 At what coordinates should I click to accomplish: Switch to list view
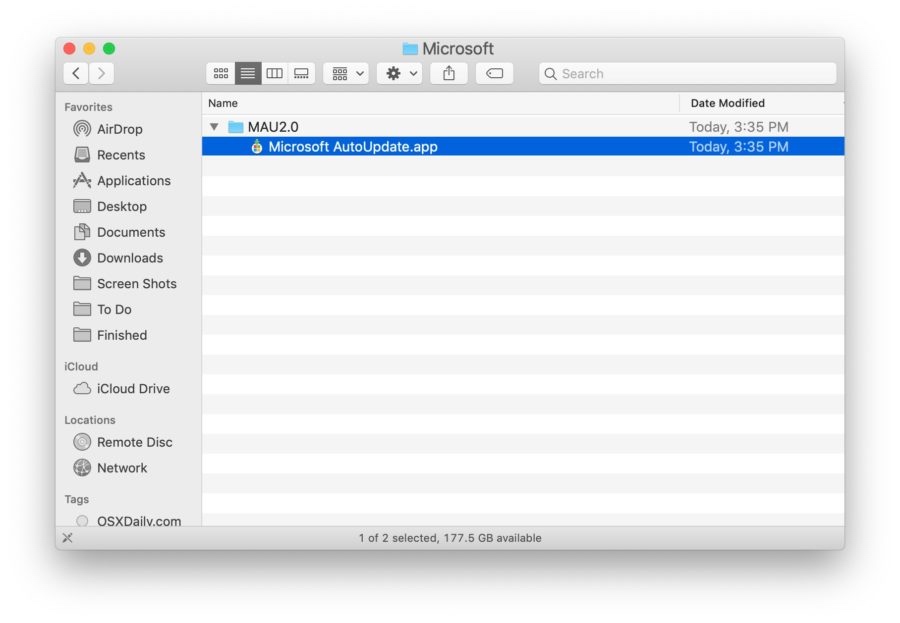click(248, 73)
